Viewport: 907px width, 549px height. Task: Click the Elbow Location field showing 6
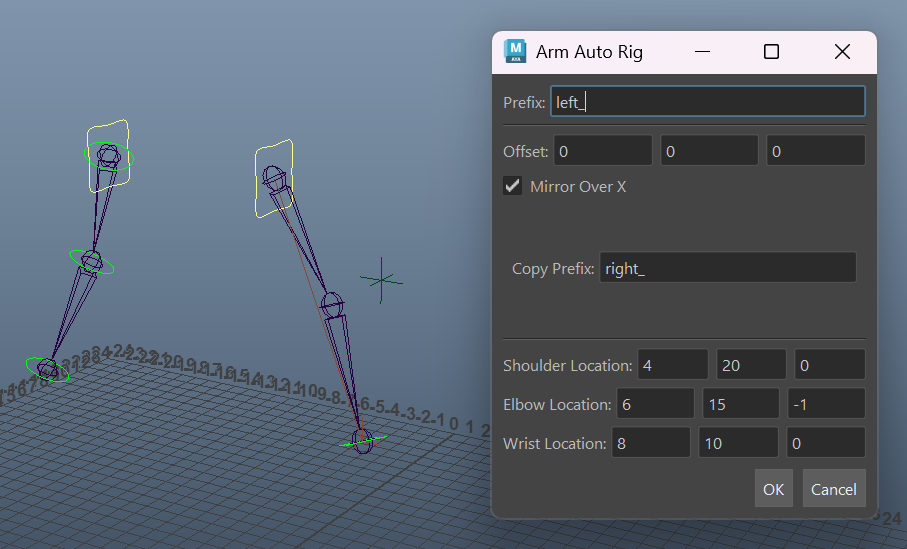[x=655, y=403]
